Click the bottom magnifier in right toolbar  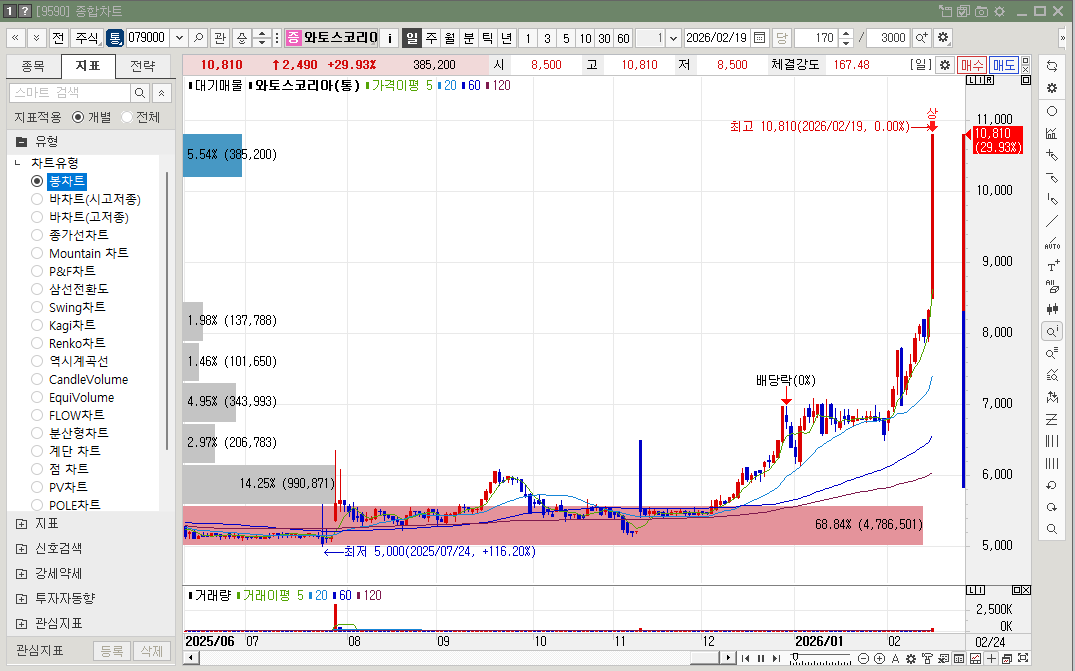1052,529
